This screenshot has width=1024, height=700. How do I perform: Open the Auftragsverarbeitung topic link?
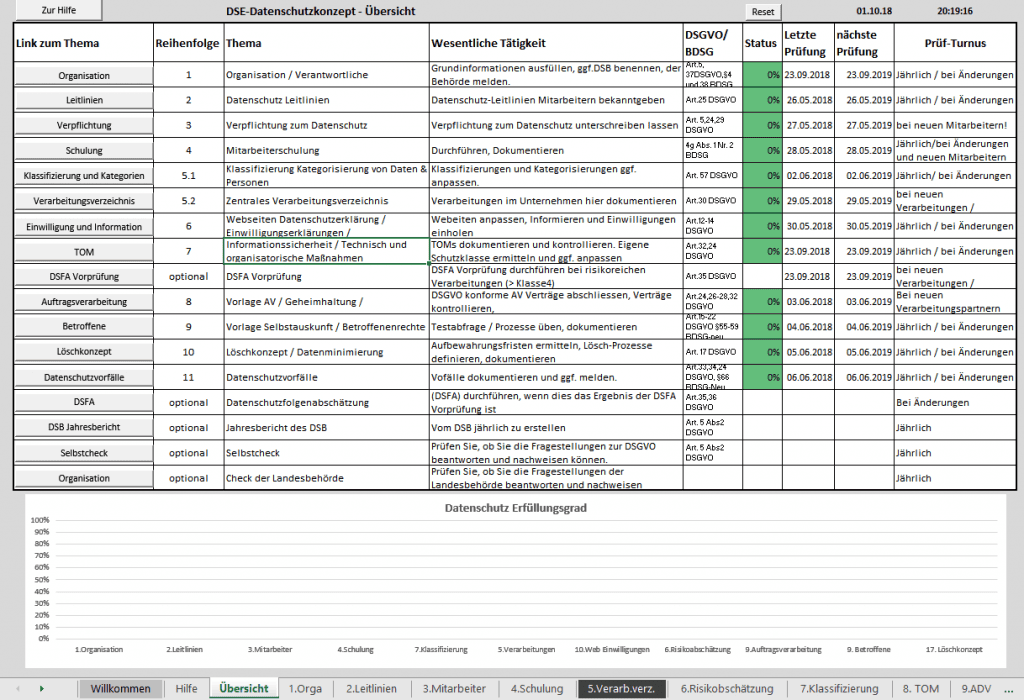(x=82, y=302)
